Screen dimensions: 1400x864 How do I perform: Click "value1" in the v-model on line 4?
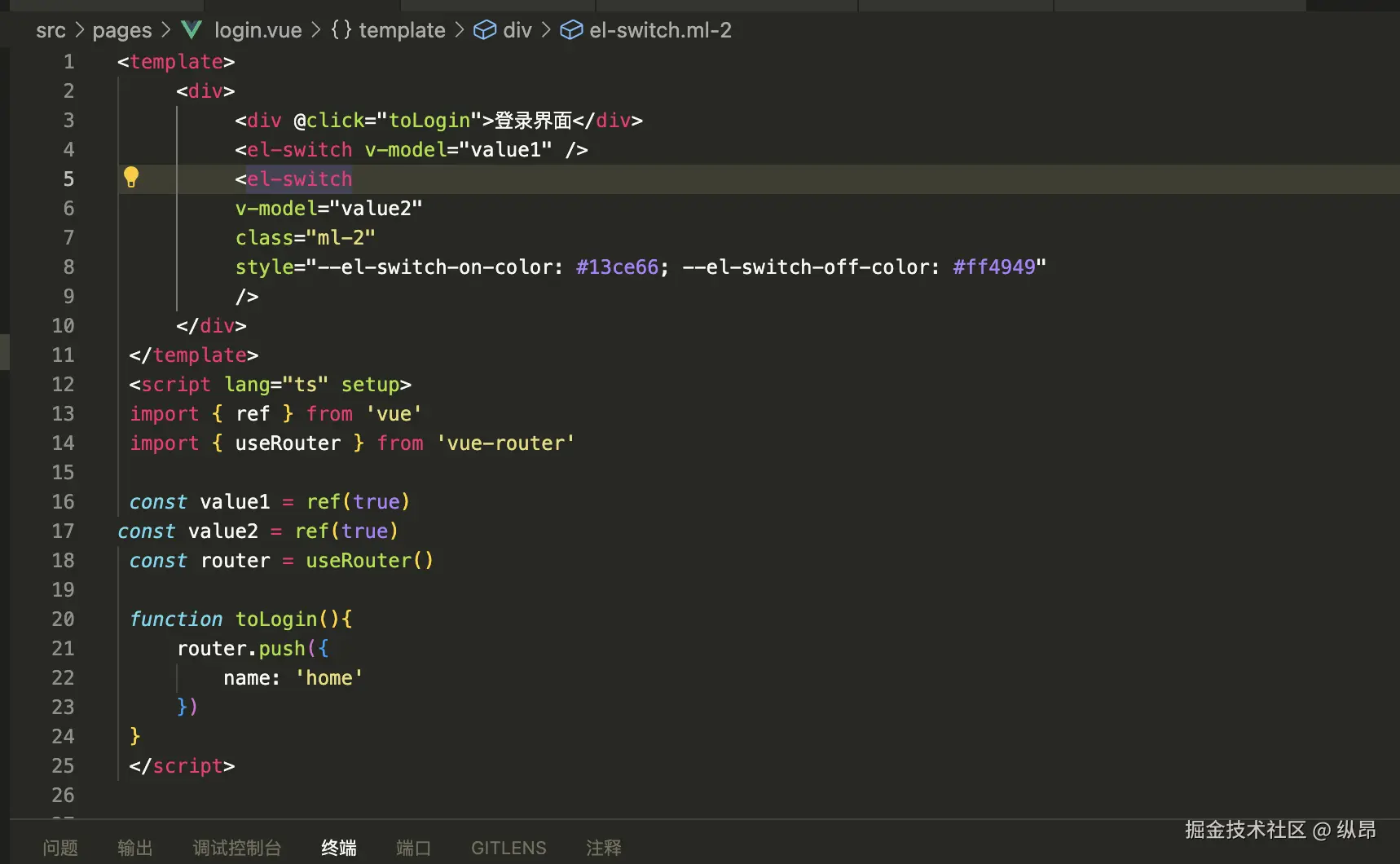506,150
